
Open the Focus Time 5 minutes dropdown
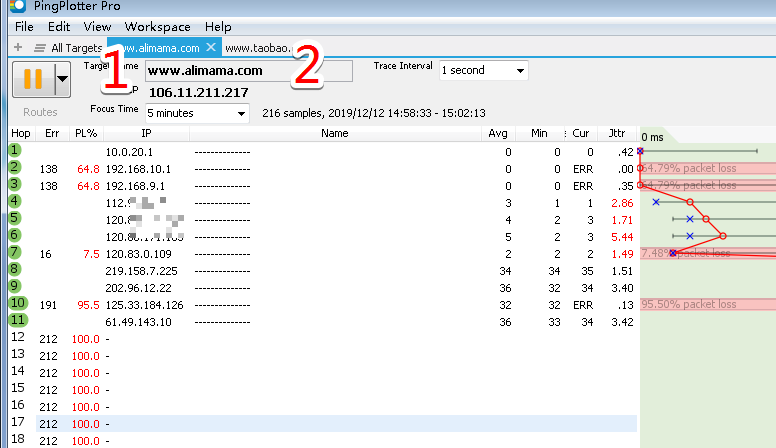point(197,113)
